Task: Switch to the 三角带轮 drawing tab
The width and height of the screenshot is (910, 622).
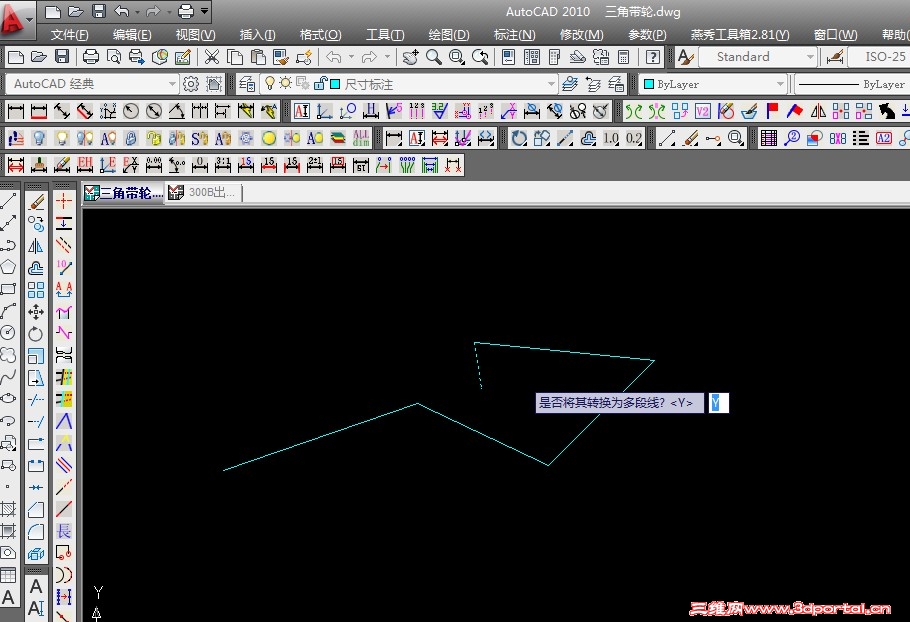Action: [124, 193]
